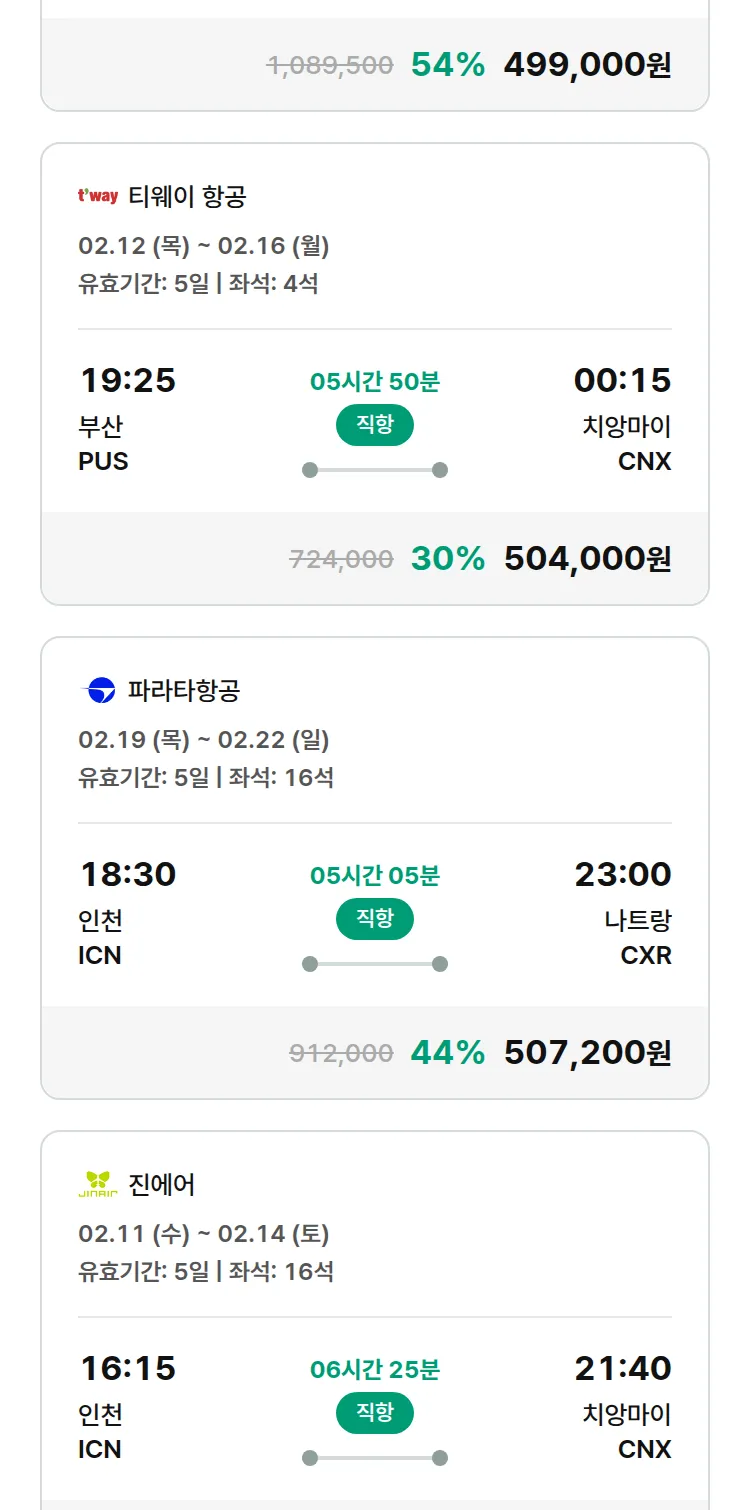The height and width of the screenshot is (1510, 750).
Task: Click the 직항 badge on T'way flight
Action: (374, 425)
